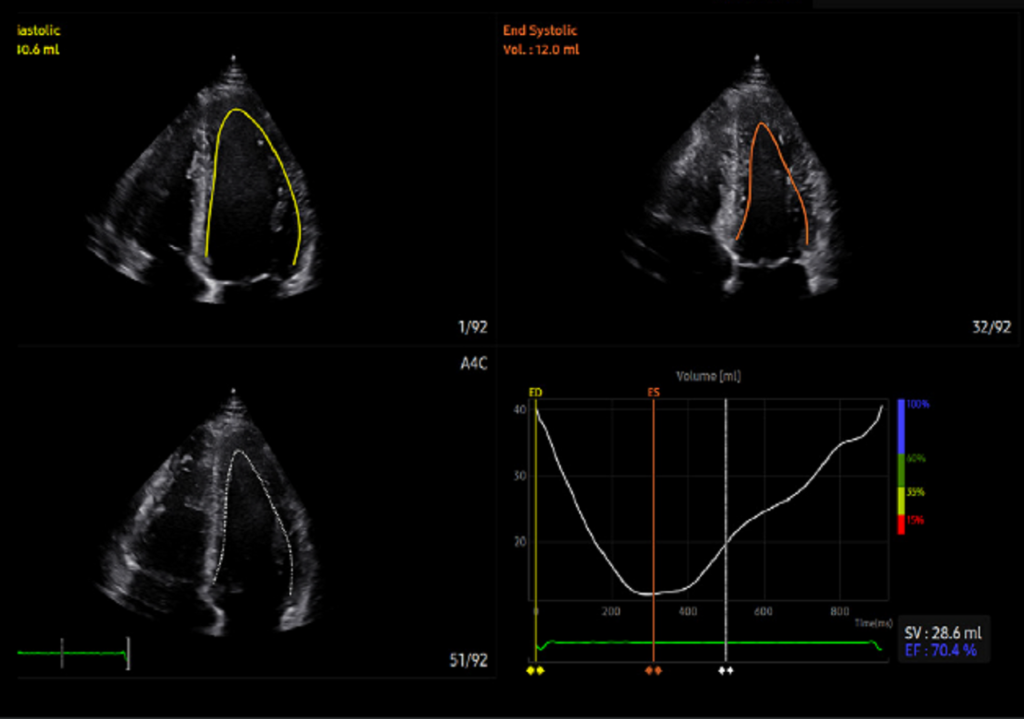Select the A4C current frame view 51/92
Screen dimensions: 1024x719
255,513
